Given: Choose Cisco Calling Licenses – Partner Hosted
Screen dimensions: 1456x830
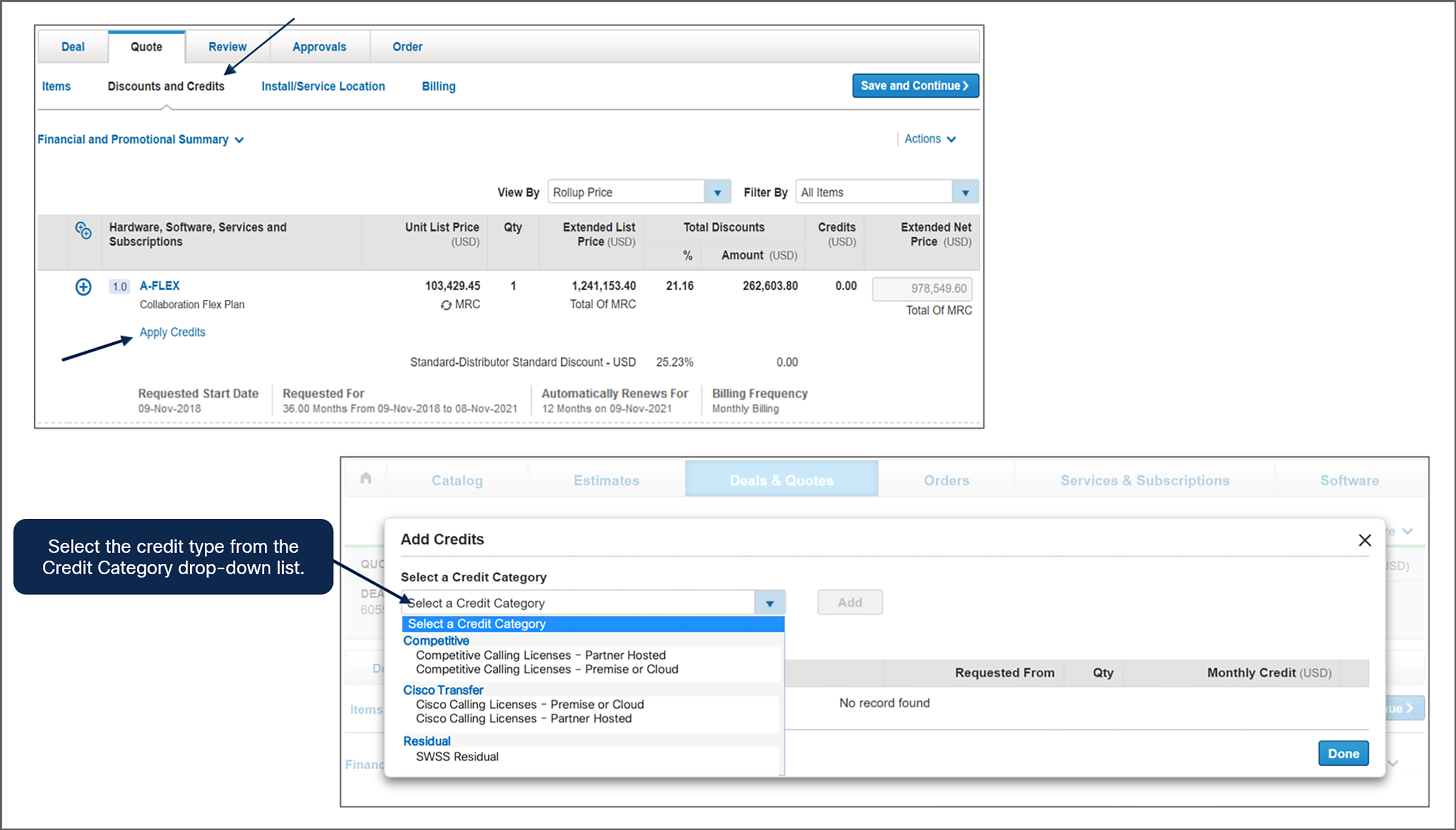Looking at the screenshot, I should pyautogui.click(x=524, y=719).
